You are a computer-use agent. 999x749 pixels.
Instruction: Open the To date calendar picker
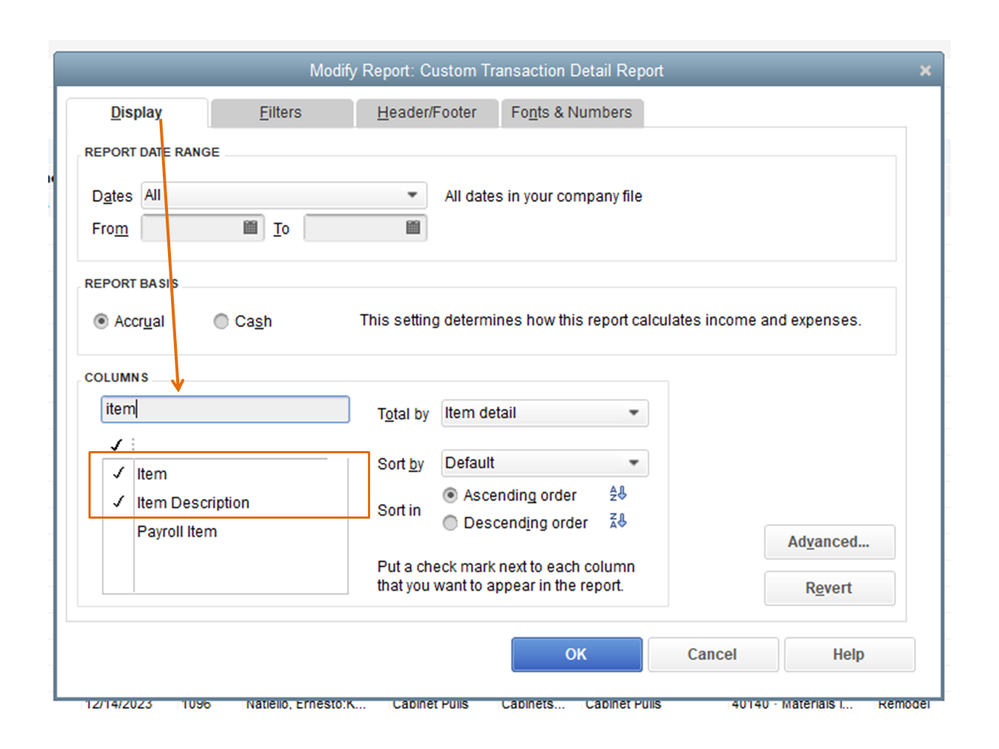[413, 228]
